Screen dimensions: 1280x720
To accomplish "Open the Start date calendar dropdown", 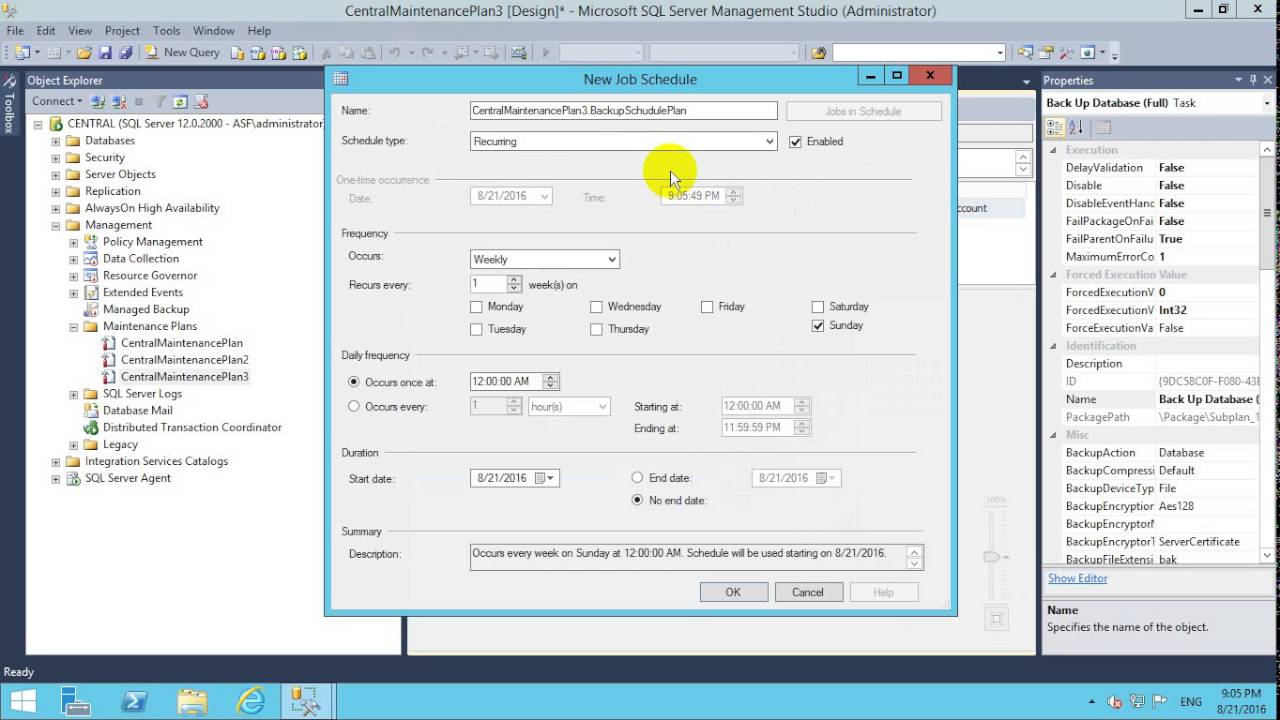I will tap(544, 479).
